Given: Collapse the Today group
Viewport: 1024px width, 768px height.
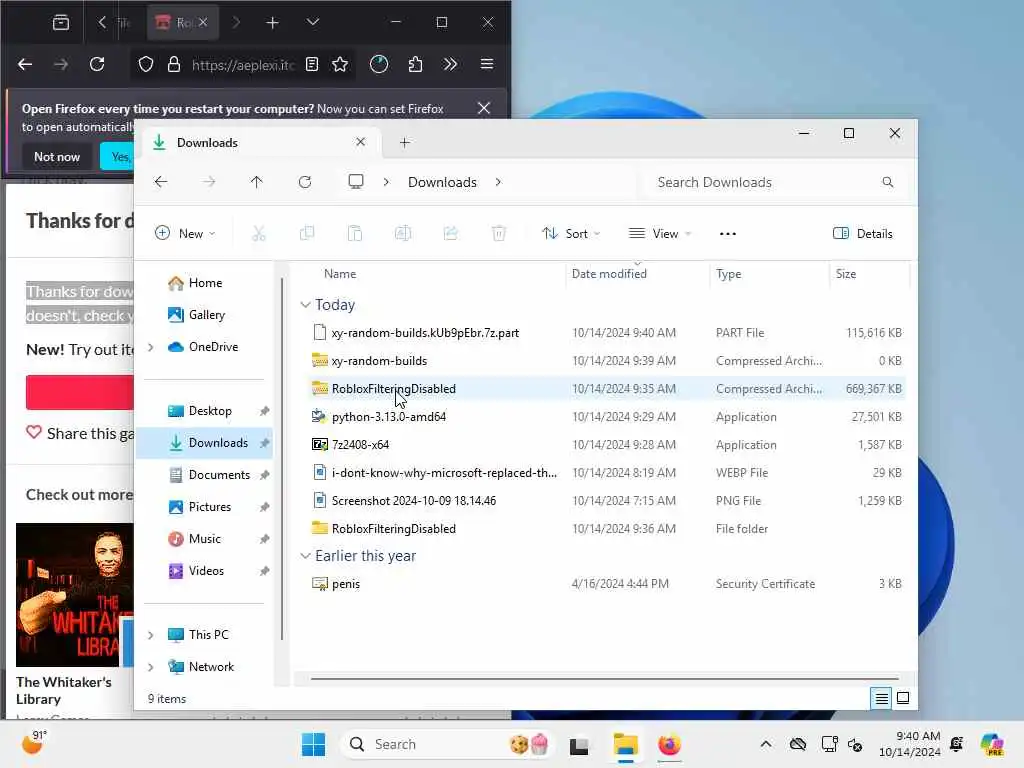Looking at the screenshot, I should [305, 305].
